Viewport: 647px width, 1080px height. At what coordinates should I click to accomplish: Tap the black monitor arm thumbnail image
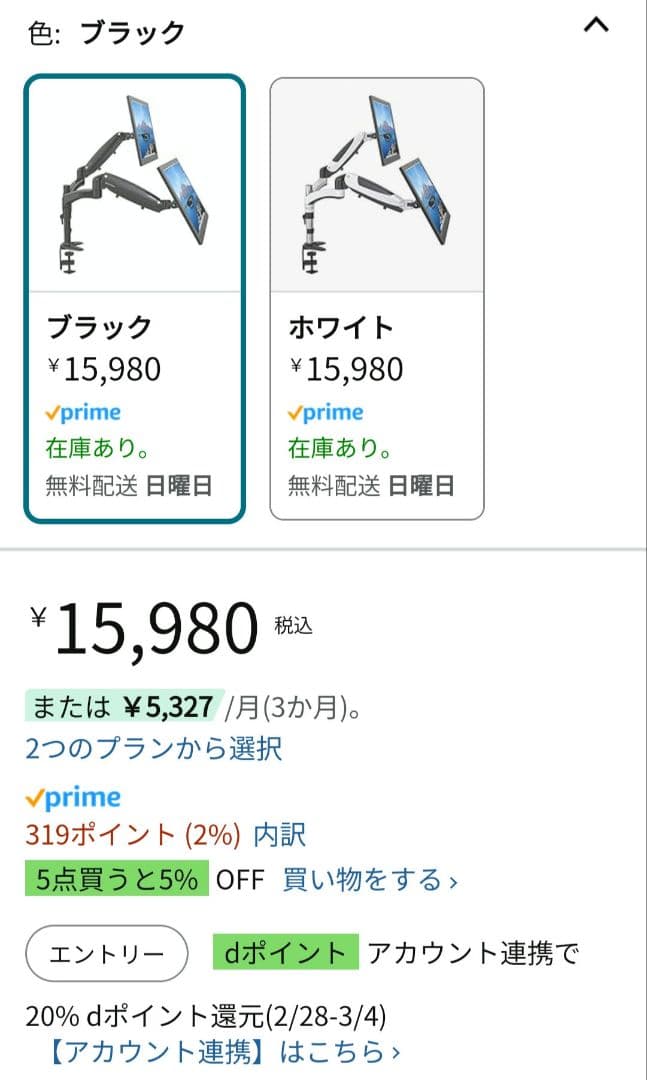(134, 184)
